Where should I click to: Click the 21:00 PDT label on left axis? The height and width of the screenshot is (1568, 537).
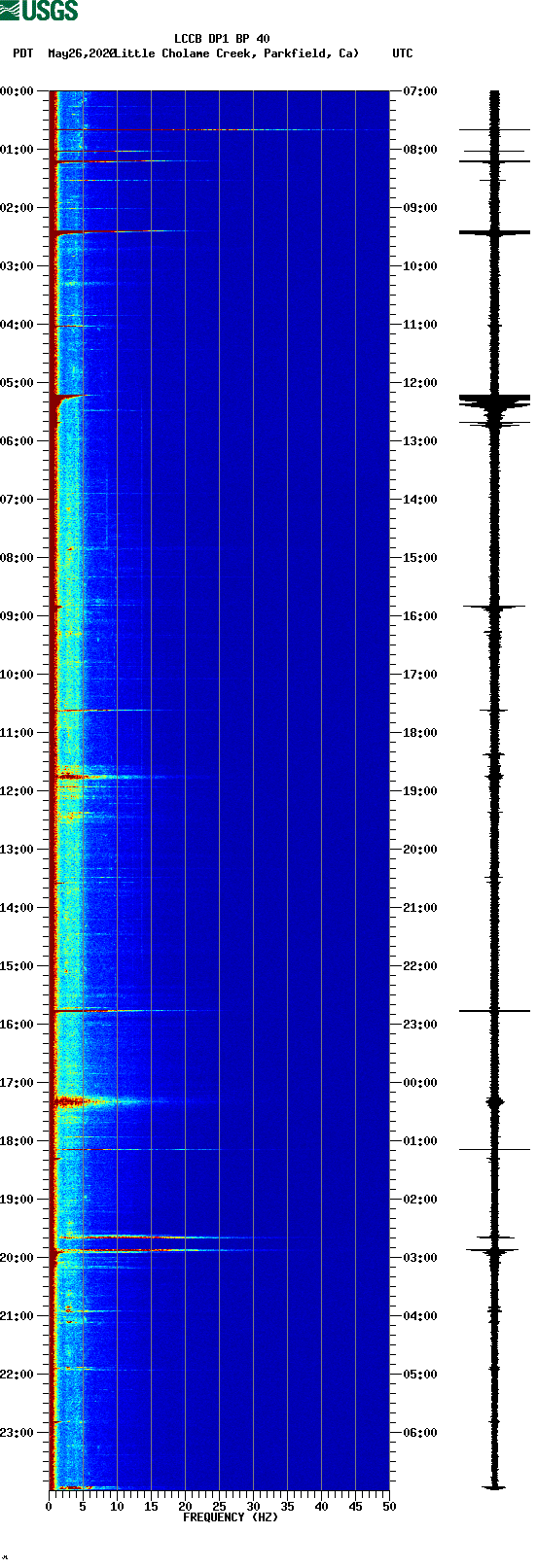pyautogui.click(x=18, y=1316)
